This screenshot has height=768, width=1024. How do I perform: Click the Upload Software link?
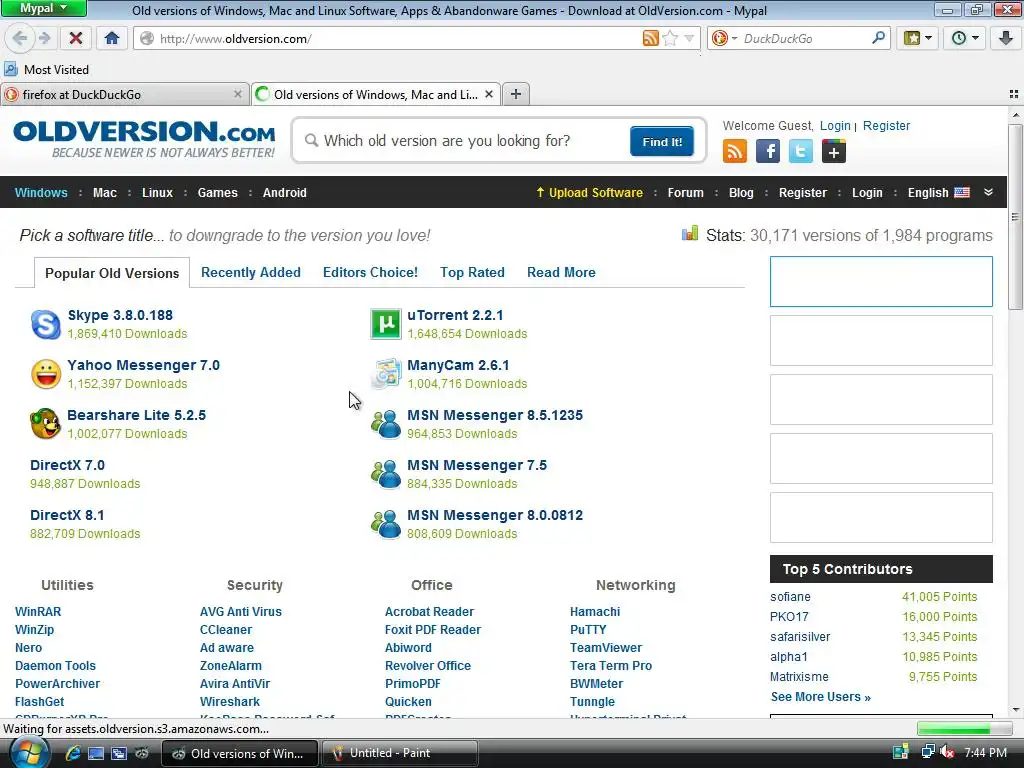tap(589, 193)
